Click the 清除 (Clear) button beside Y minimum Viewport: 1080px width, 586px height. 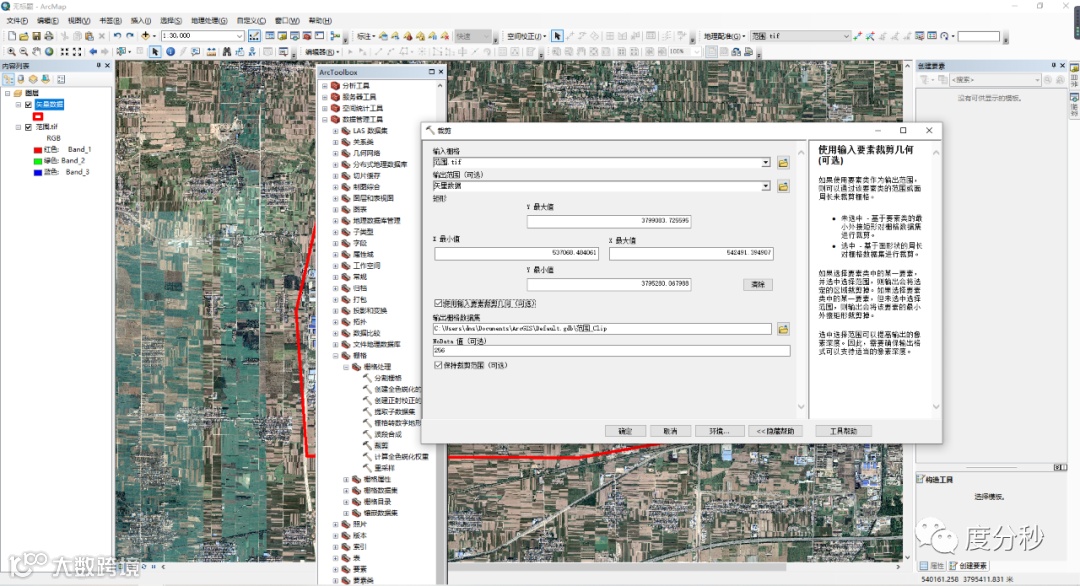758,284
